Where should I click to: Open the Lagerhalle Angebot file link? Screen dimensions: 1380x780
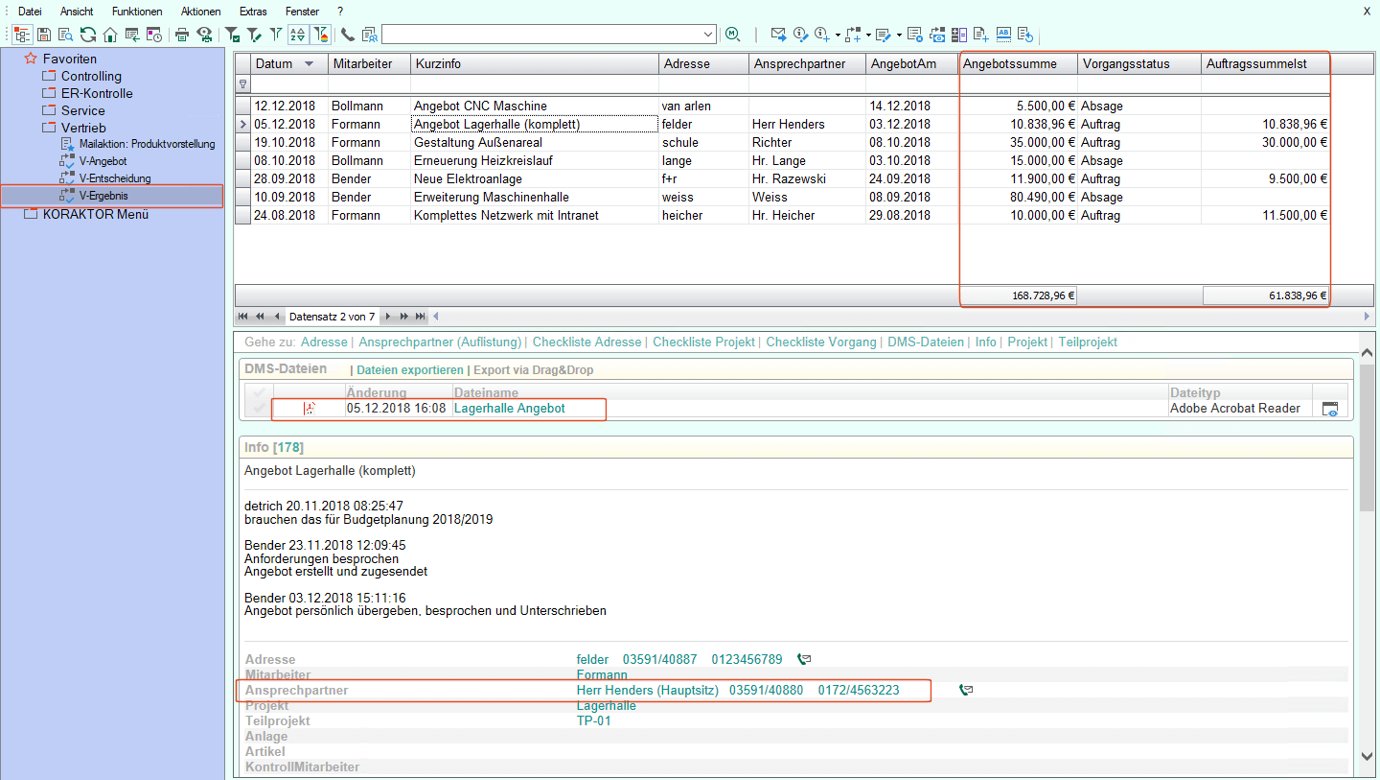509,409
